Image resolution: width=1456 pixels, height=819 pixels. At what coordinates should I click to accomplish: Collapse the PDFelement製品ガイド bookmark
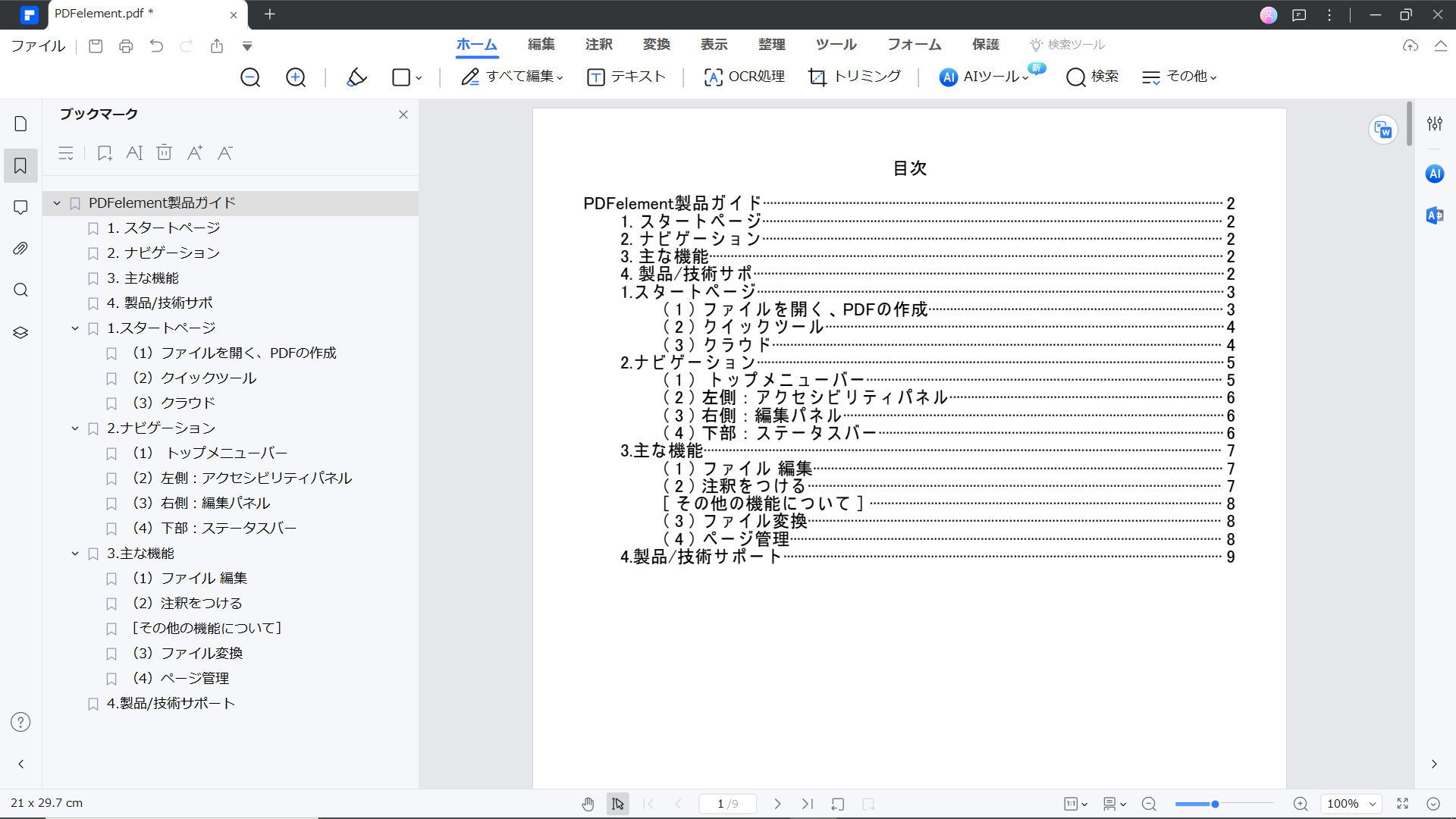57,202
